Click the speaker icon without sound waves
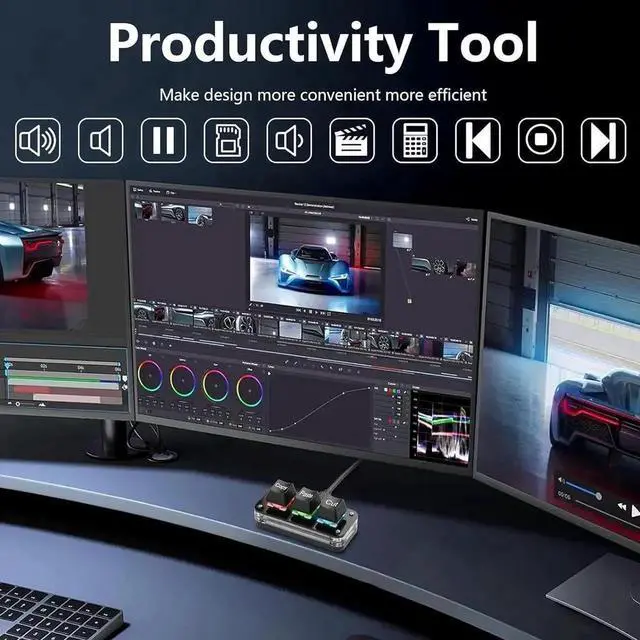This screenshot has height=640, width=640. tap(101, 141)
